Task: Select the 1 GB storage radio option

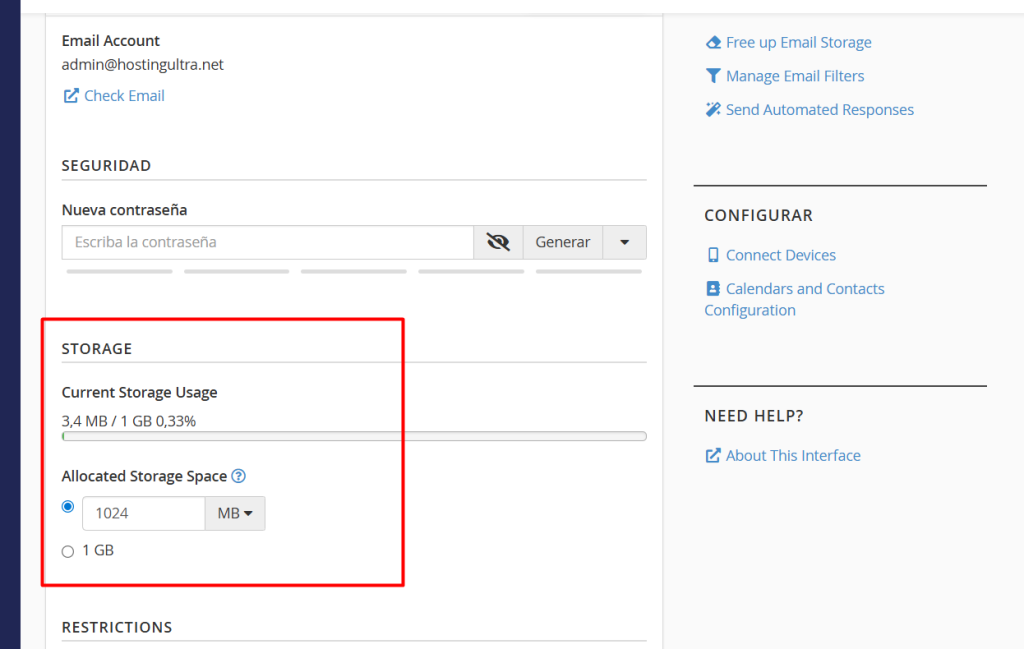Action: coord(68,551)
